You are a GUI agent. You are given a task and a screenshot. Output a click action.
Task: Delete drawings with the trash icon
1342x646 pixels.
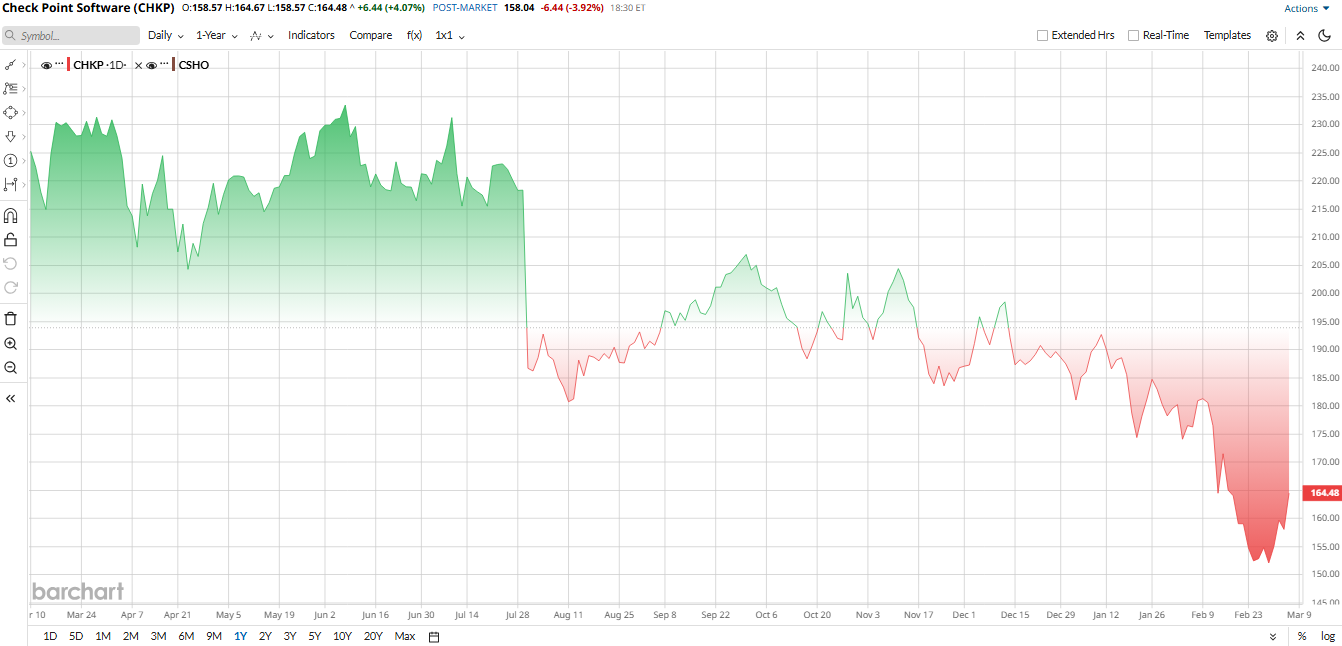click(11, 319)
